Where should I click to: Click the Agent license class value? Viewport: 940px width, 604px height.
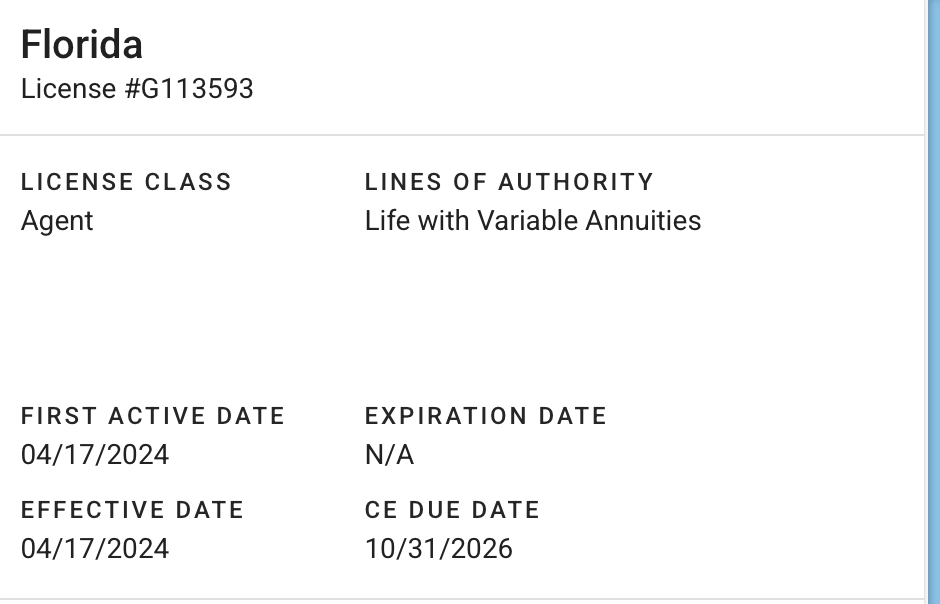coord(57,220)
